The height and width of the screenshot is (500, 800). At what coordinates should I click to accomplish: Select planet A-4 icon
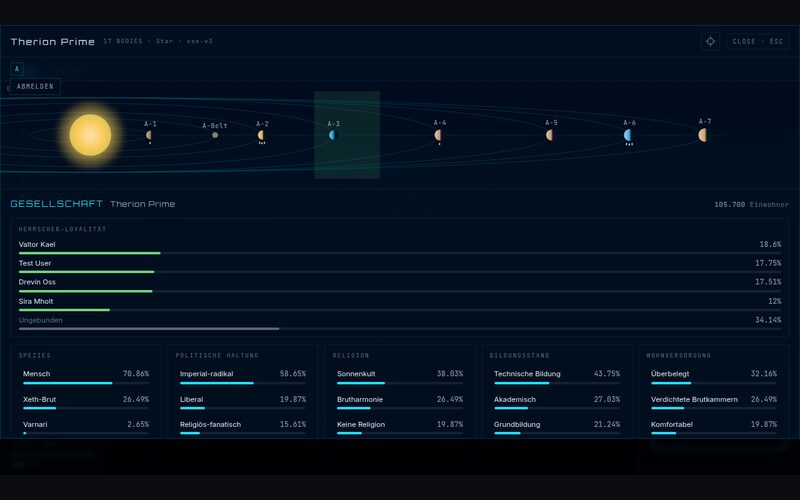[x=438, y=135]
